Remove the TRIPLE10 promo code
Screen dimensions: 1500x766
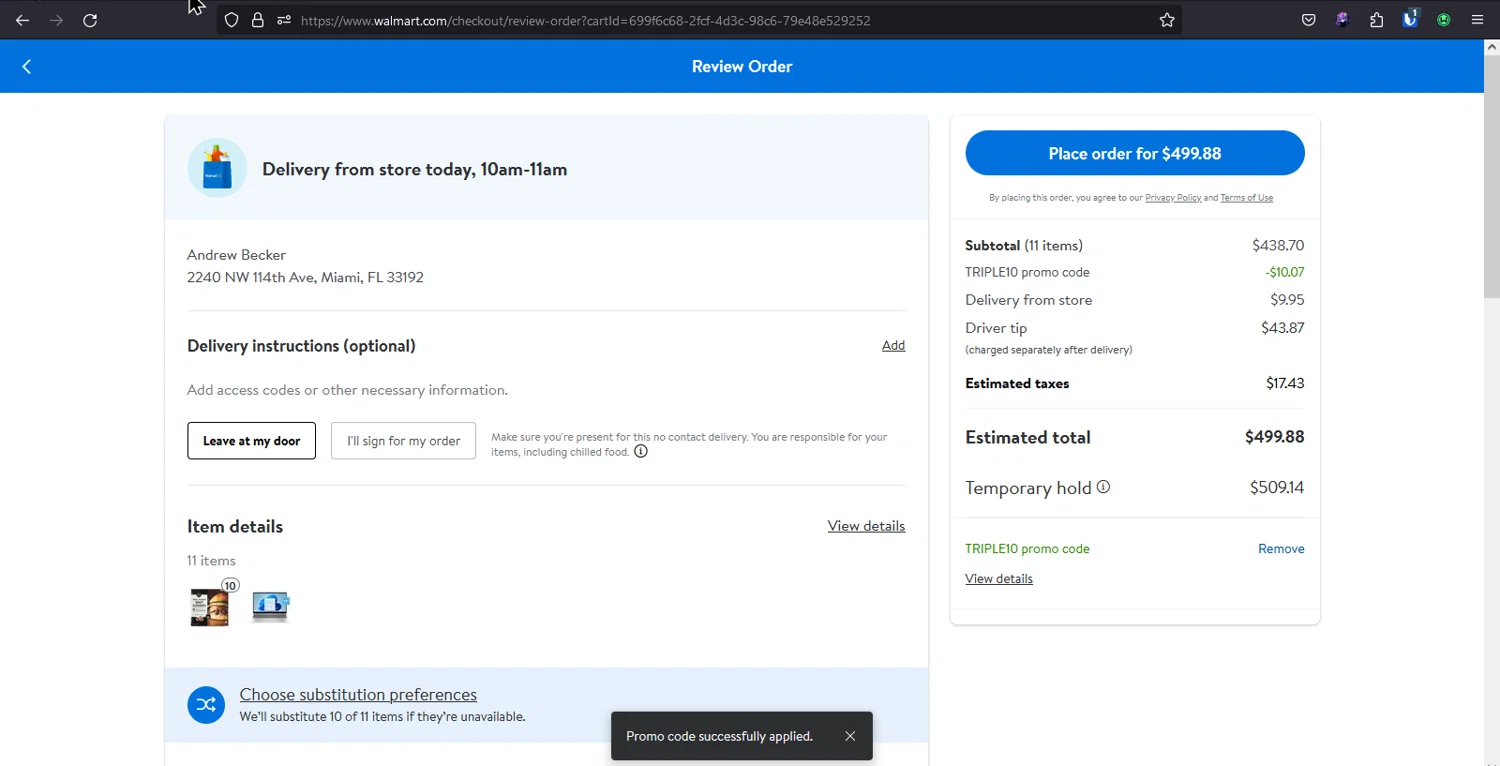click(1281, 549)
